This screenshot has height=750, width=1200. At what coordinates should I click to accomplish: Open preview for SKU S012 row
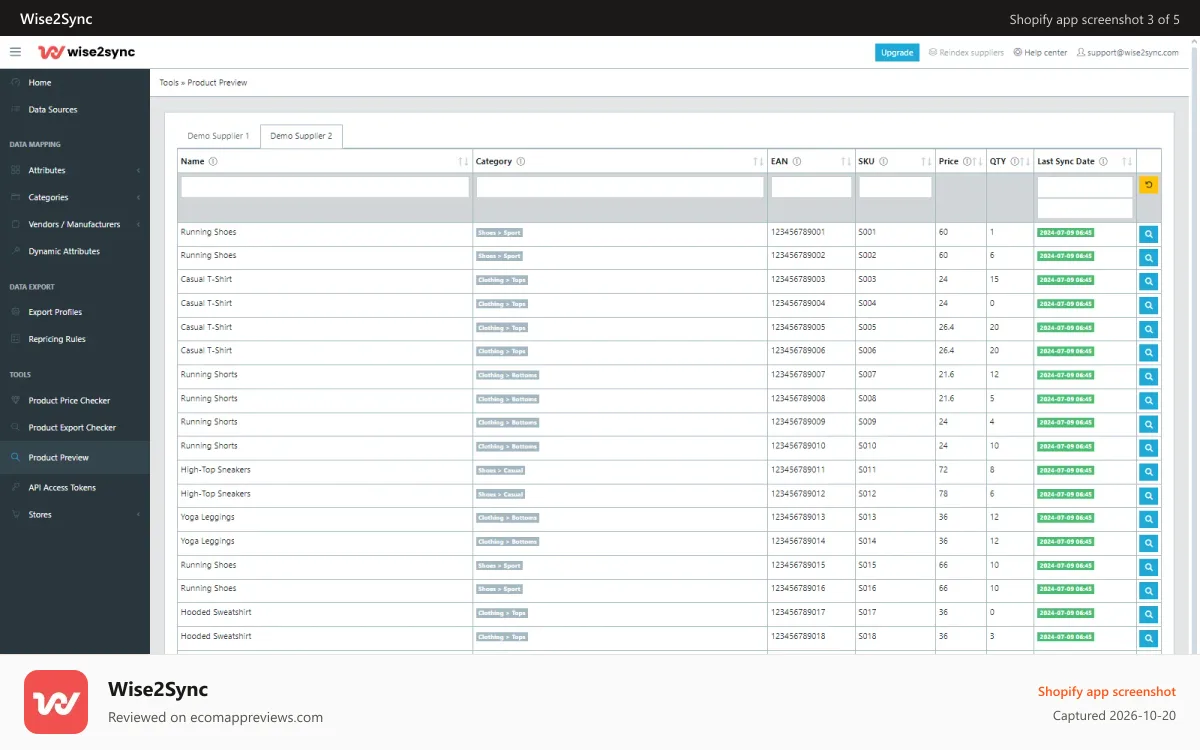[x=1149, y=496]
